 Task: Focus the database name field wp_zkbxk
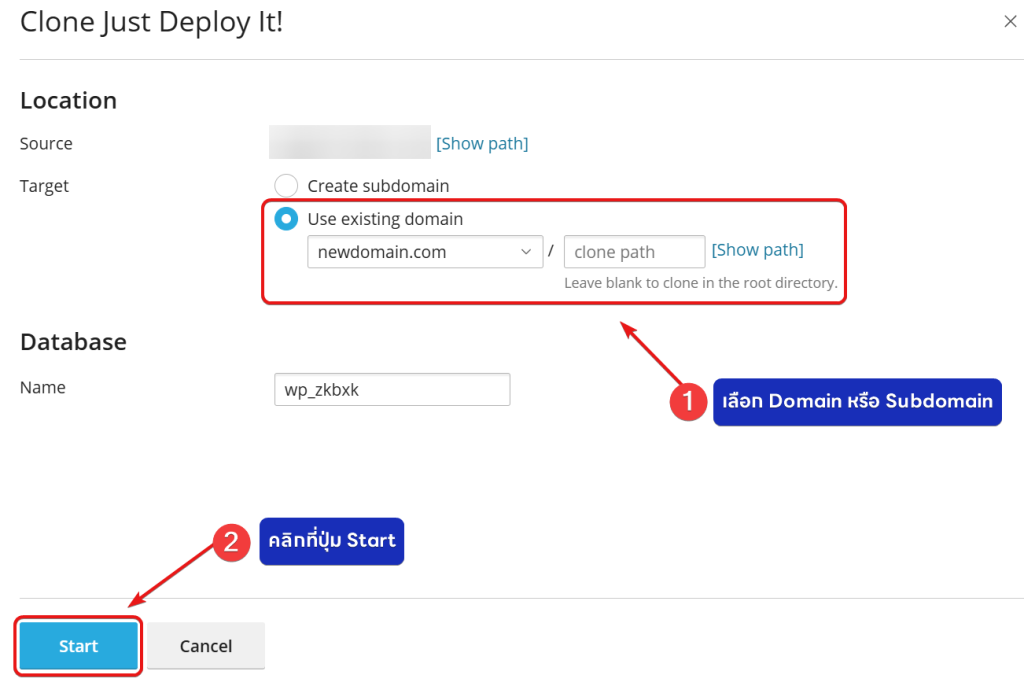pos(392,390)
